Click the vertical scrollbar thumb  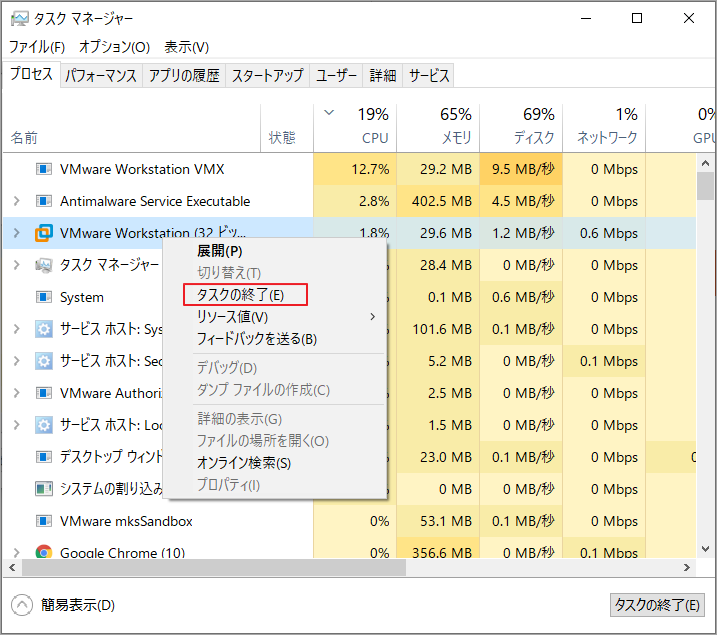[x=706, y=186]
